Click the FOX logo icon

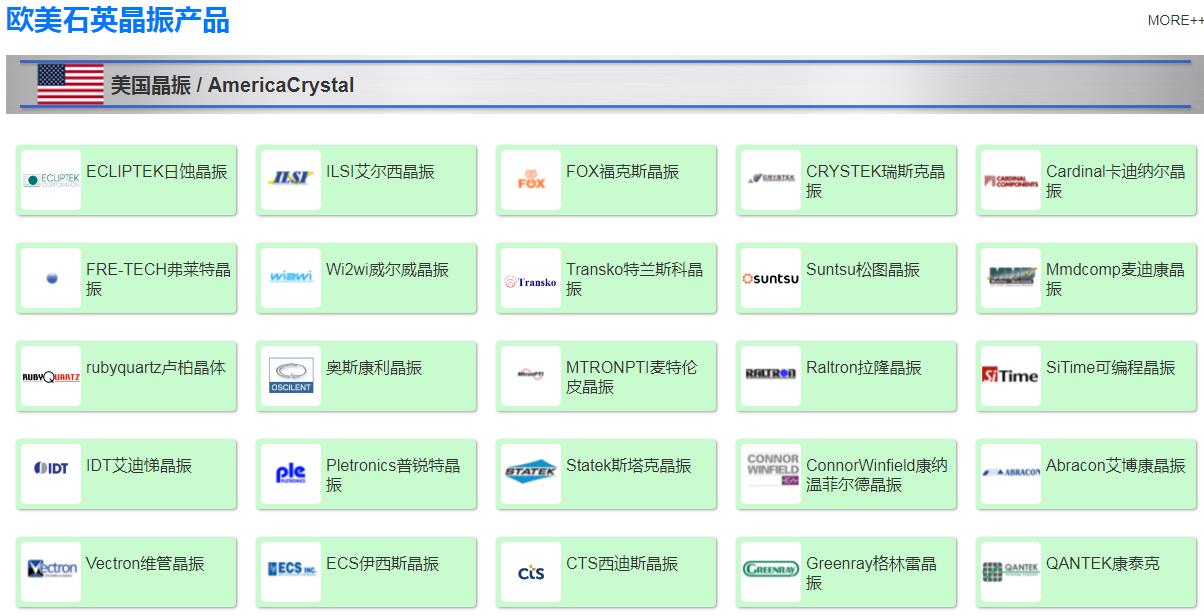click(531, 180)
